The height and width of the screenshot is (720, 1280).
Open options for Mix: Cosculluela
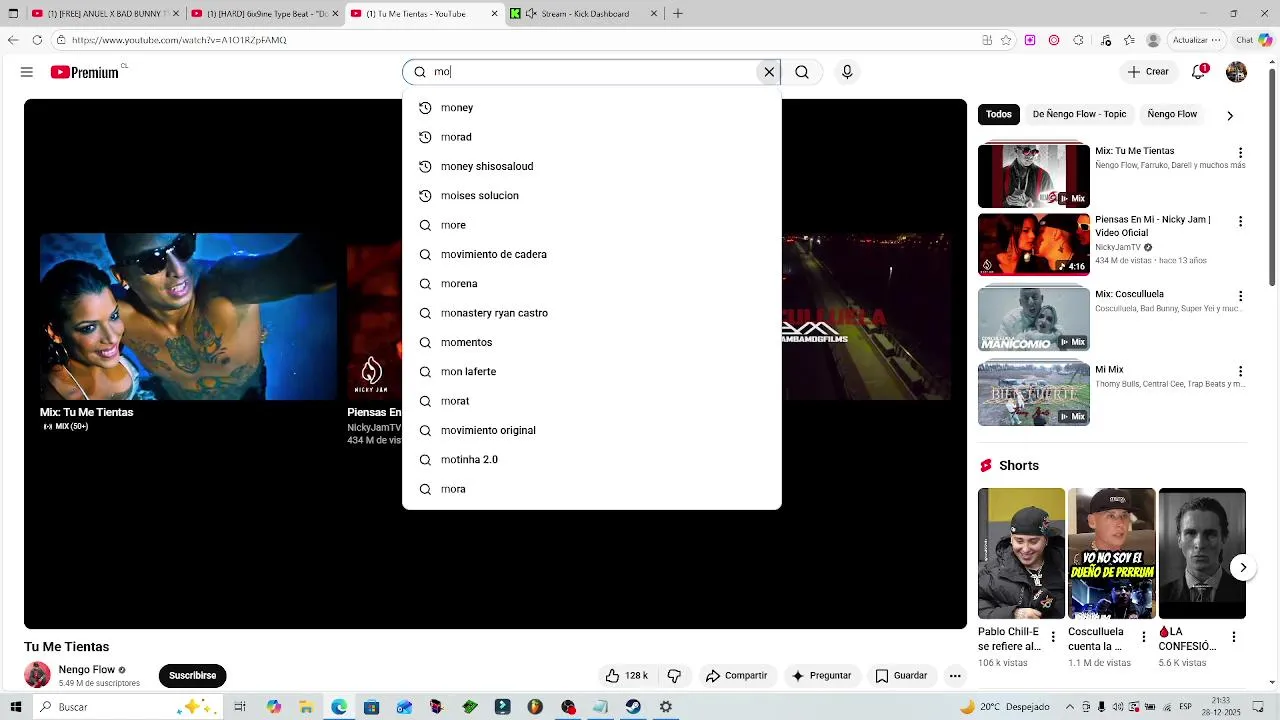[1240, 296]
